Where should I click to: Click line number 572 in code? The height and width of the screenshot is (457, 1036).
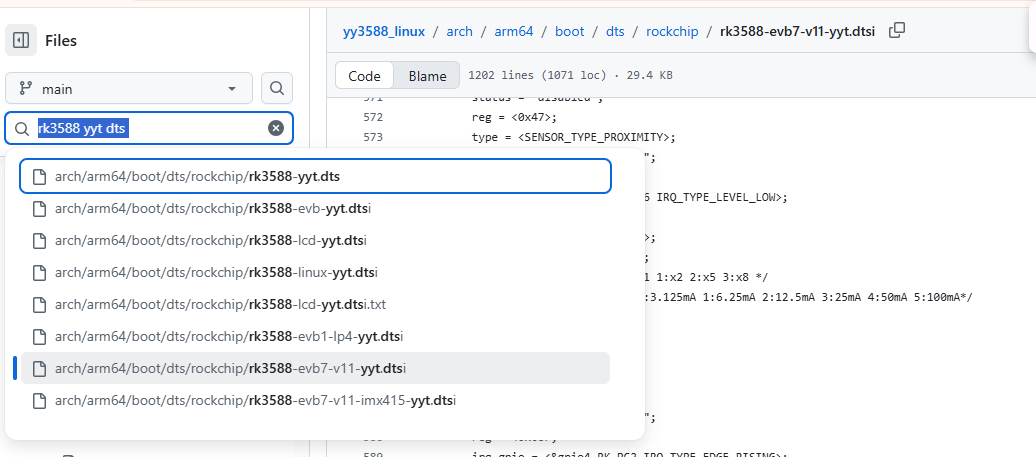[373, 118]
